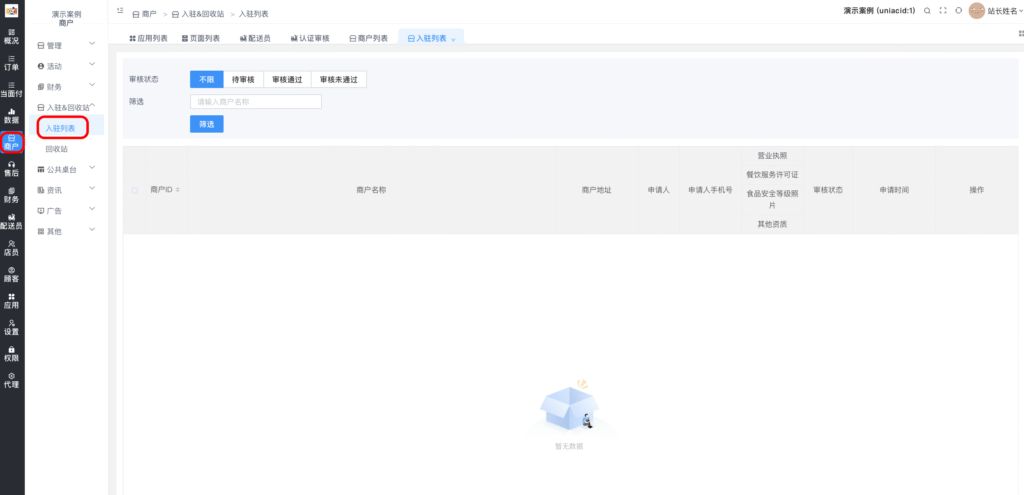Select 不限 audit status filter

pyautogui.click(x=206, y=79)
